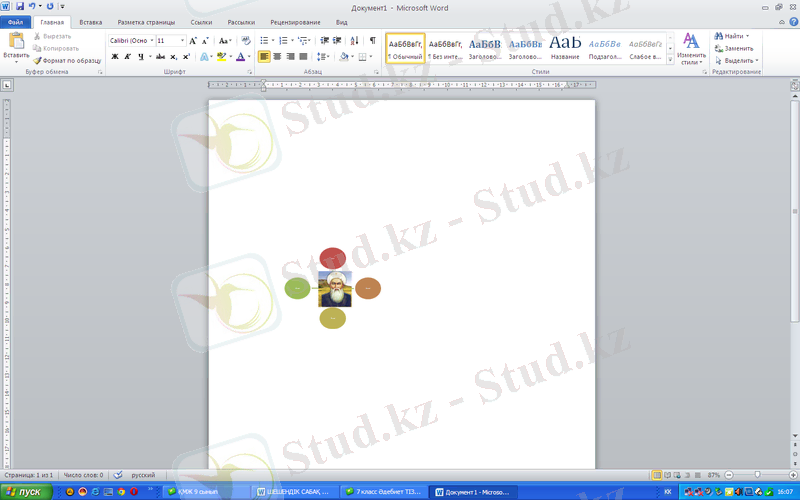Viewport: 800px width, 500px height.
Task: Click the Заменить button
Action: click(738, 48)
